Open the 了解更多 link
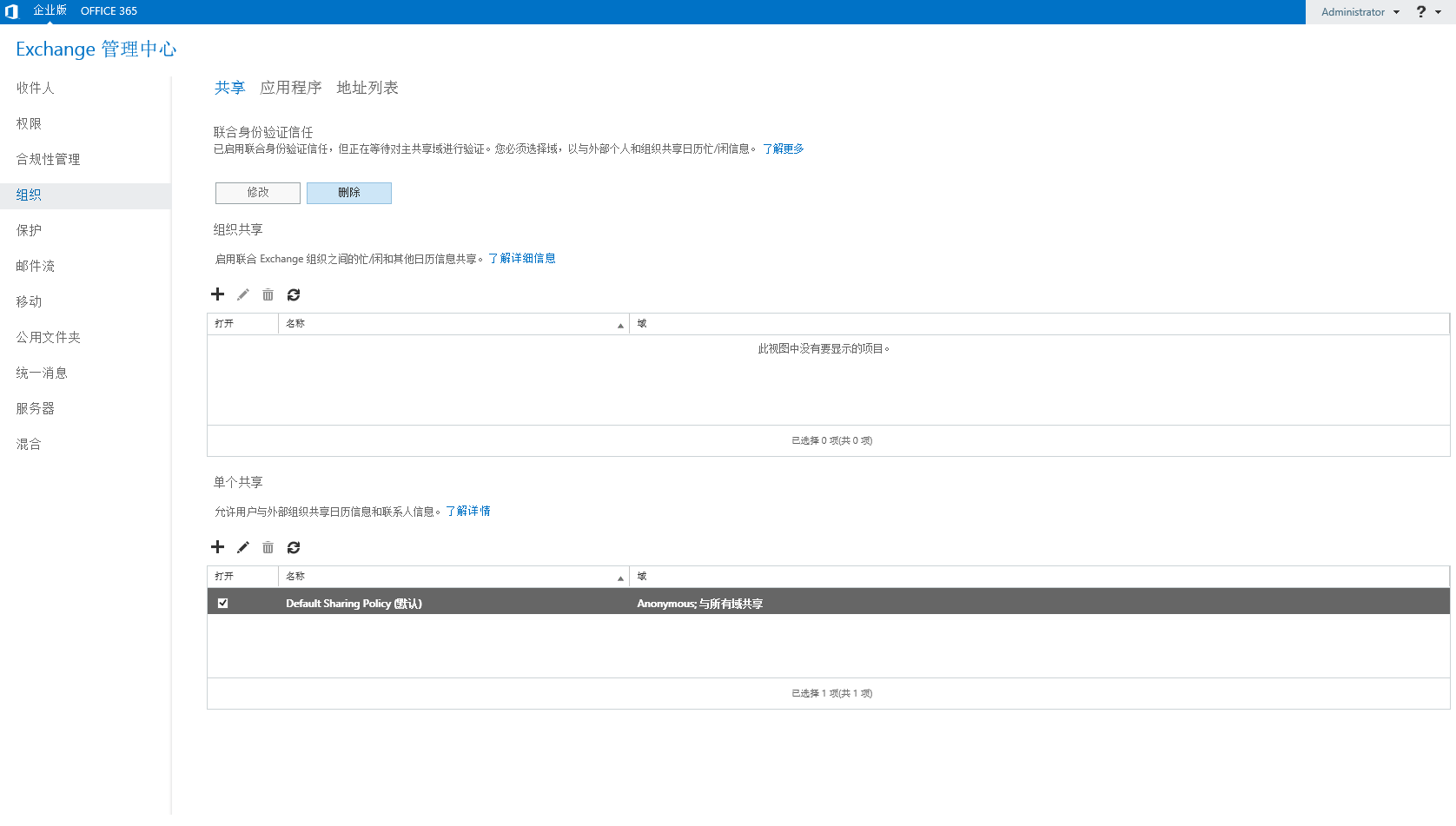Screen dimensions: 1456x826 tap(784, 149)
